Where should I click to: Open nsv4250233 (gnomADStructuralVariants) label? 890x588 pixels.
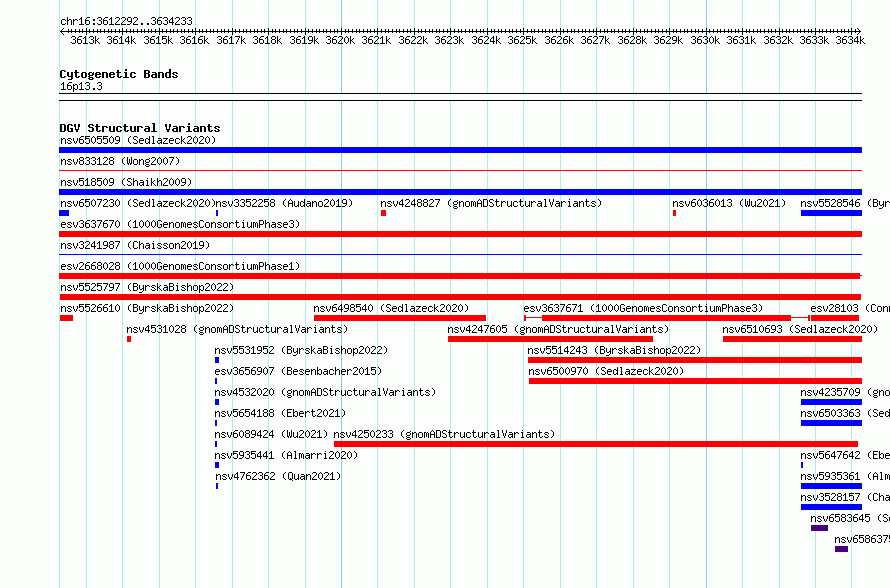tap(444, 434)
